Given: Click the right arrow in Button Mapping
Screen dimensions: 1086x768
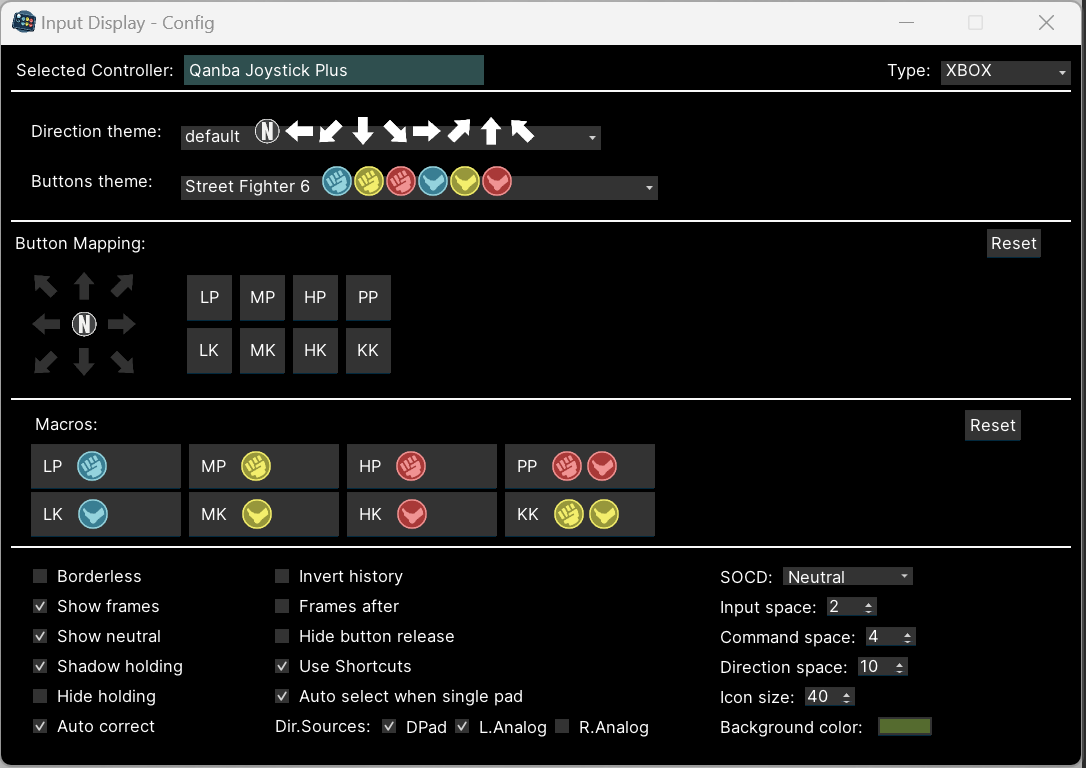Looking at the screenshot, I should 121,323.
